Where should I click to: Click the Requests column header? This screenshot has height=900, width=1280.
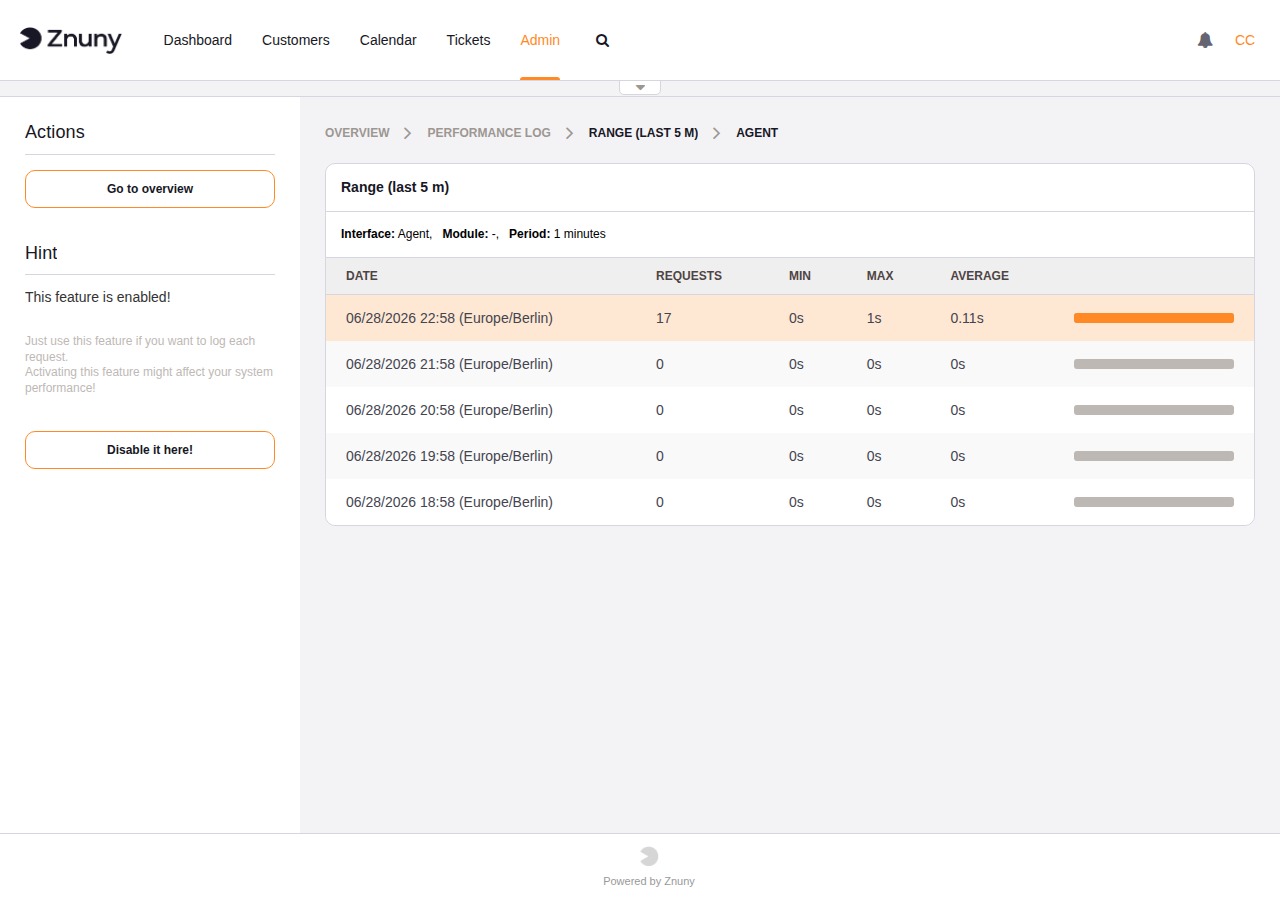pos(689,276)
